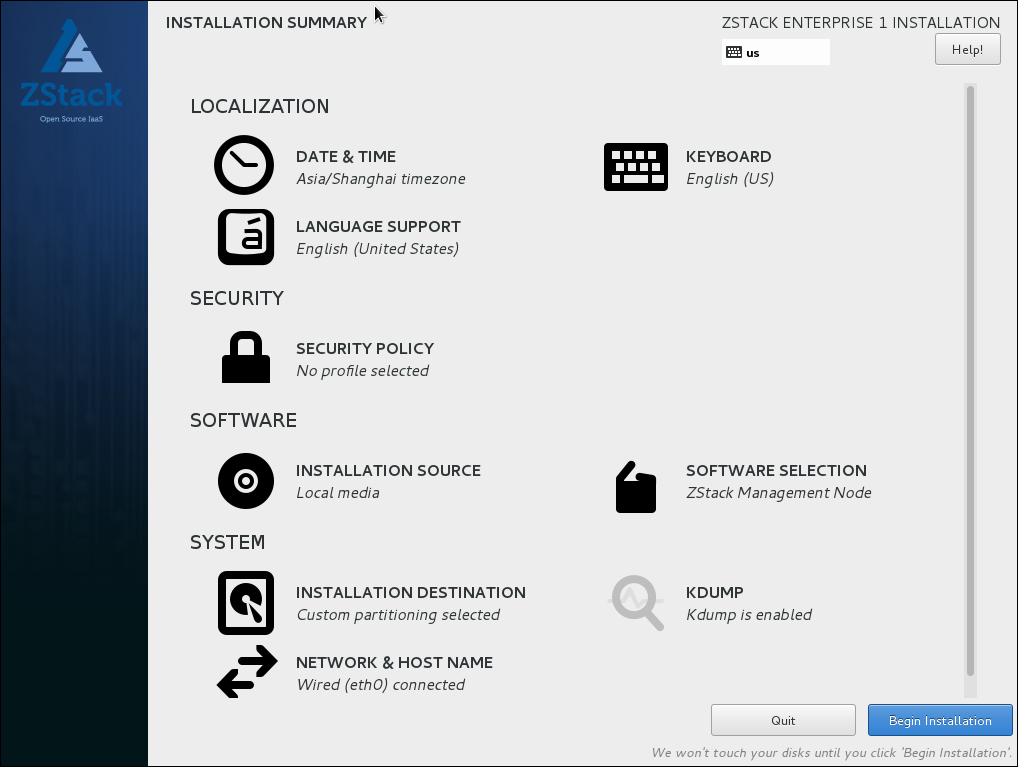The image size is (1018, 767).
Task: Open the NETWORK & HOST NAME heading
Action: (x=394, y=662)
